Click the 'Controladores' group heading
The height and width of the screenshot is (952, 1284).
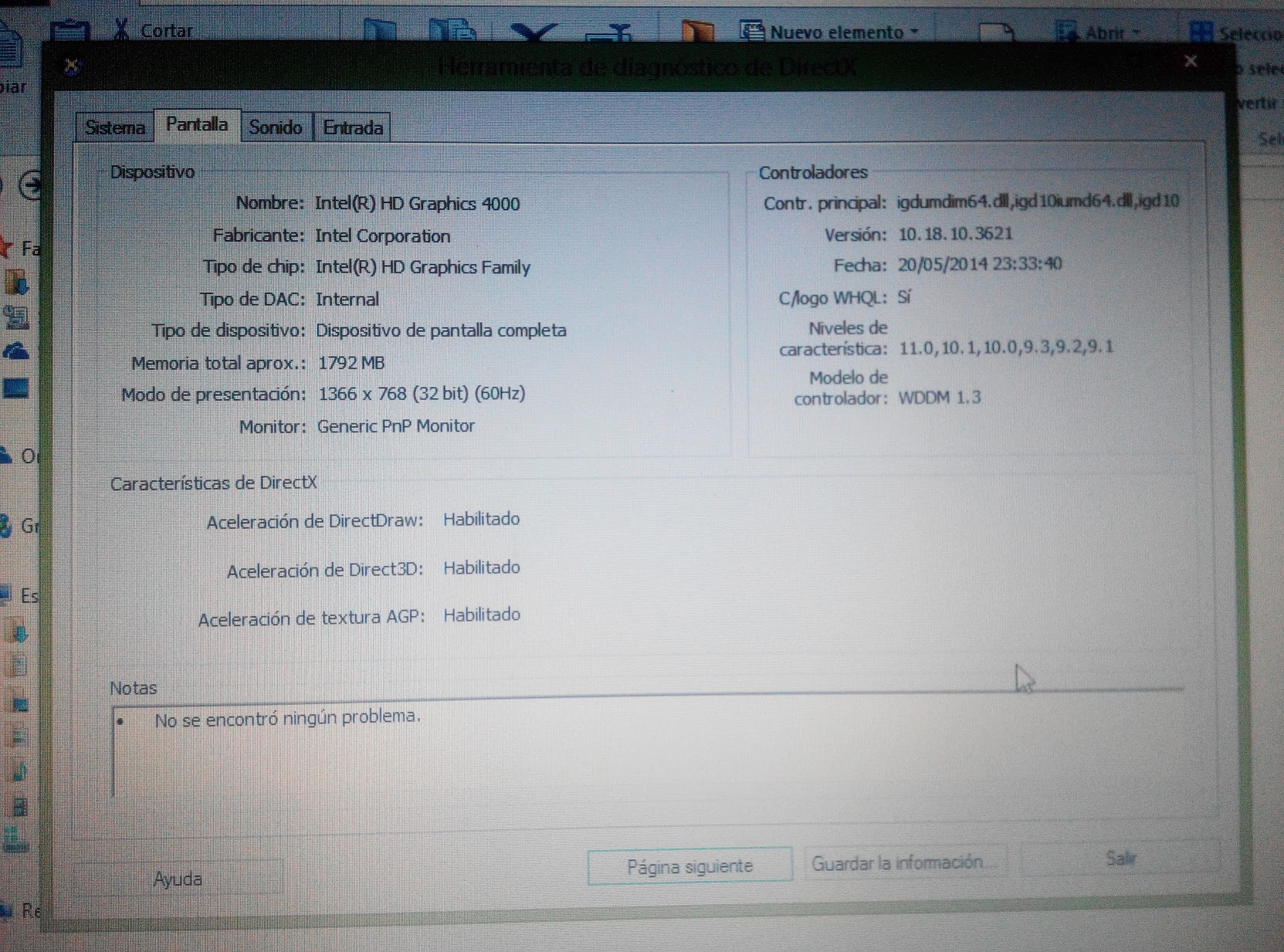click(813, 172)
